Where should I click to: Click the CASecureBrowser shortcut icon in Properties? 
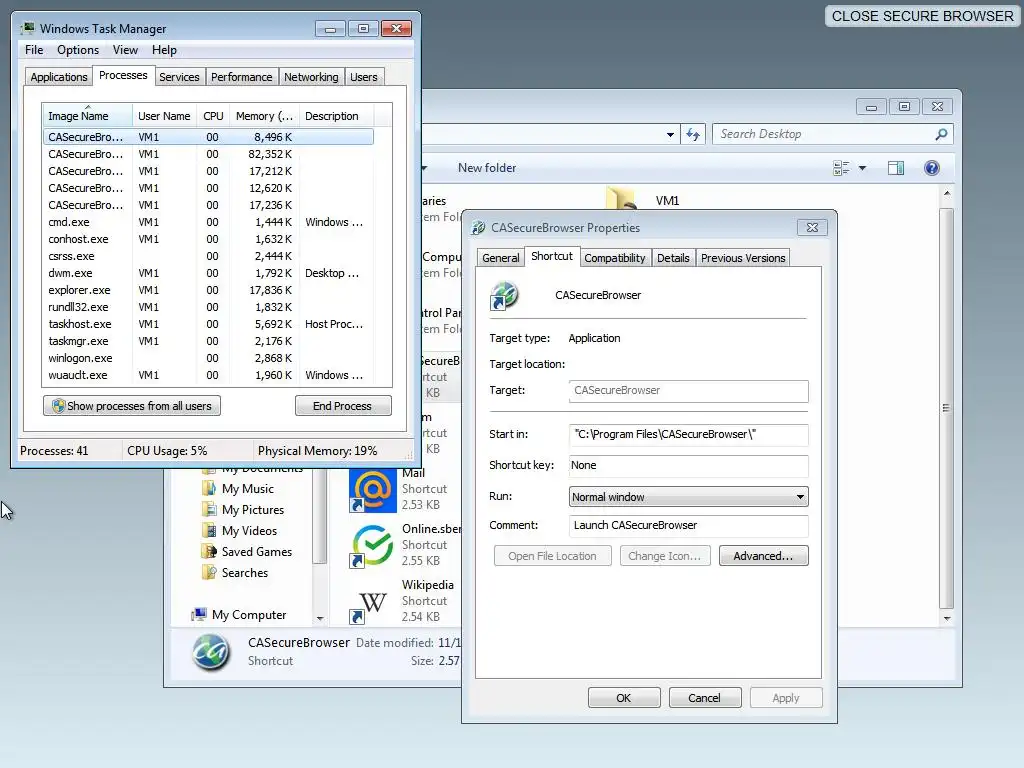click(x=504, y=295)
